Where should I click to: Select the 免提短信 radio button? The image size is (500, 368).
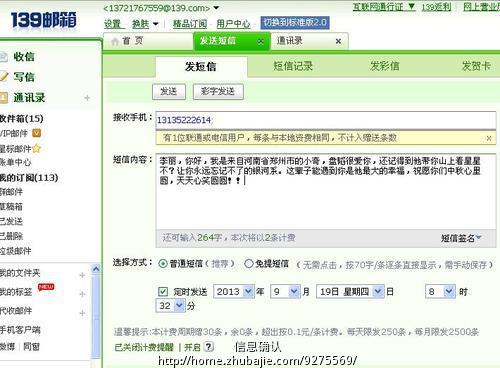[249, 264]
